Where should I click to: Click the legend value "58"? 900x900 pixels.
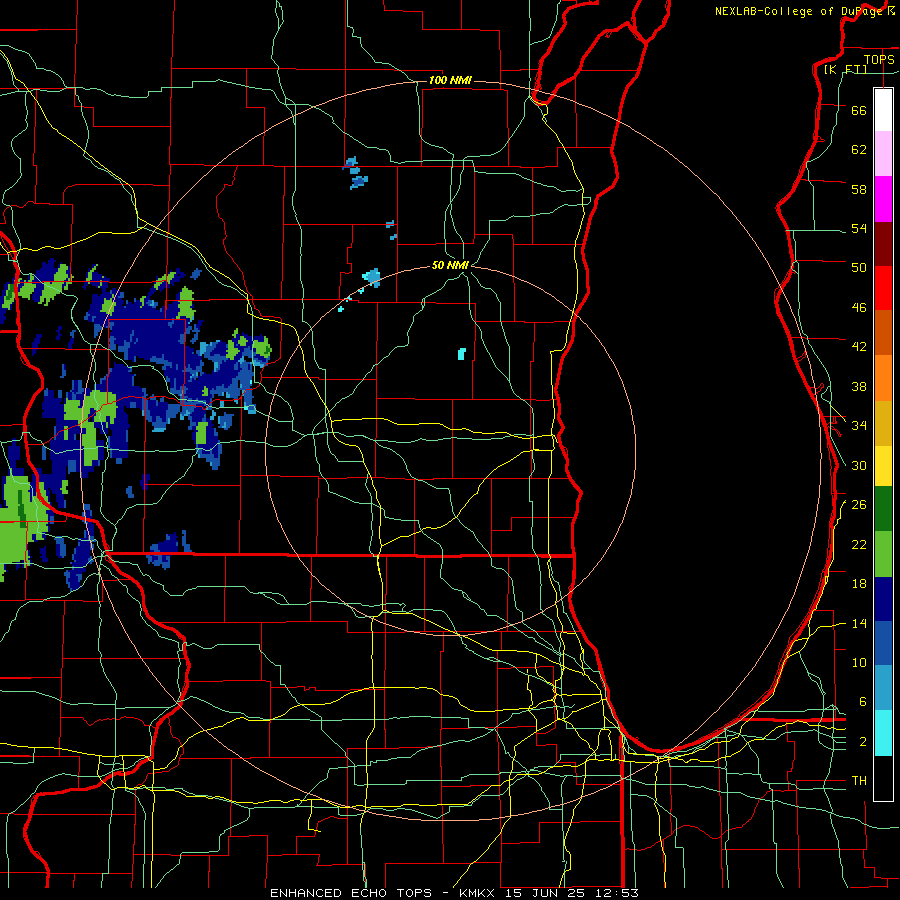point(859,189)
